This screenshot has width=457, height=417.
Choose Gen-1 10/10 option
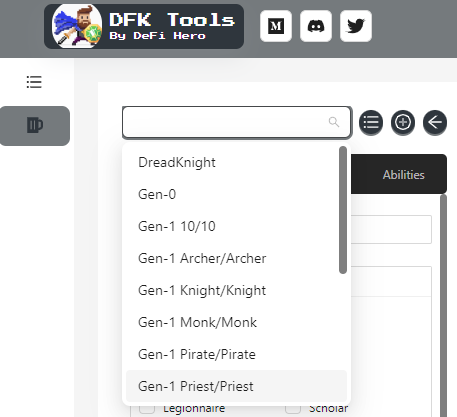(236, 226)
